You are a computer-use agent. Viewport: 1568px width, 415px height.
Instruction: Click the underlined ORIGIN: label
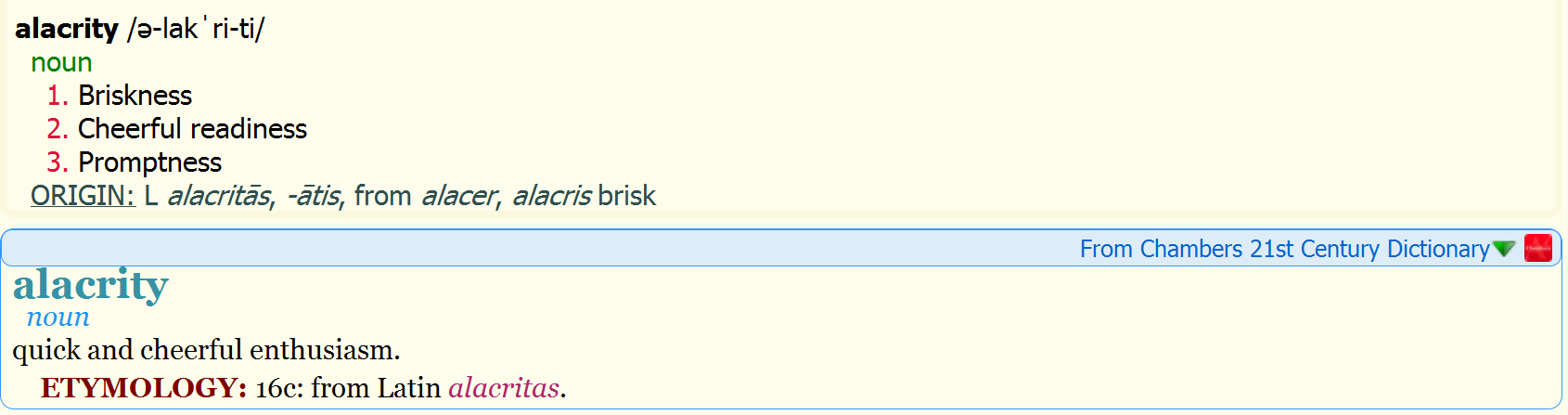(83, 196)
